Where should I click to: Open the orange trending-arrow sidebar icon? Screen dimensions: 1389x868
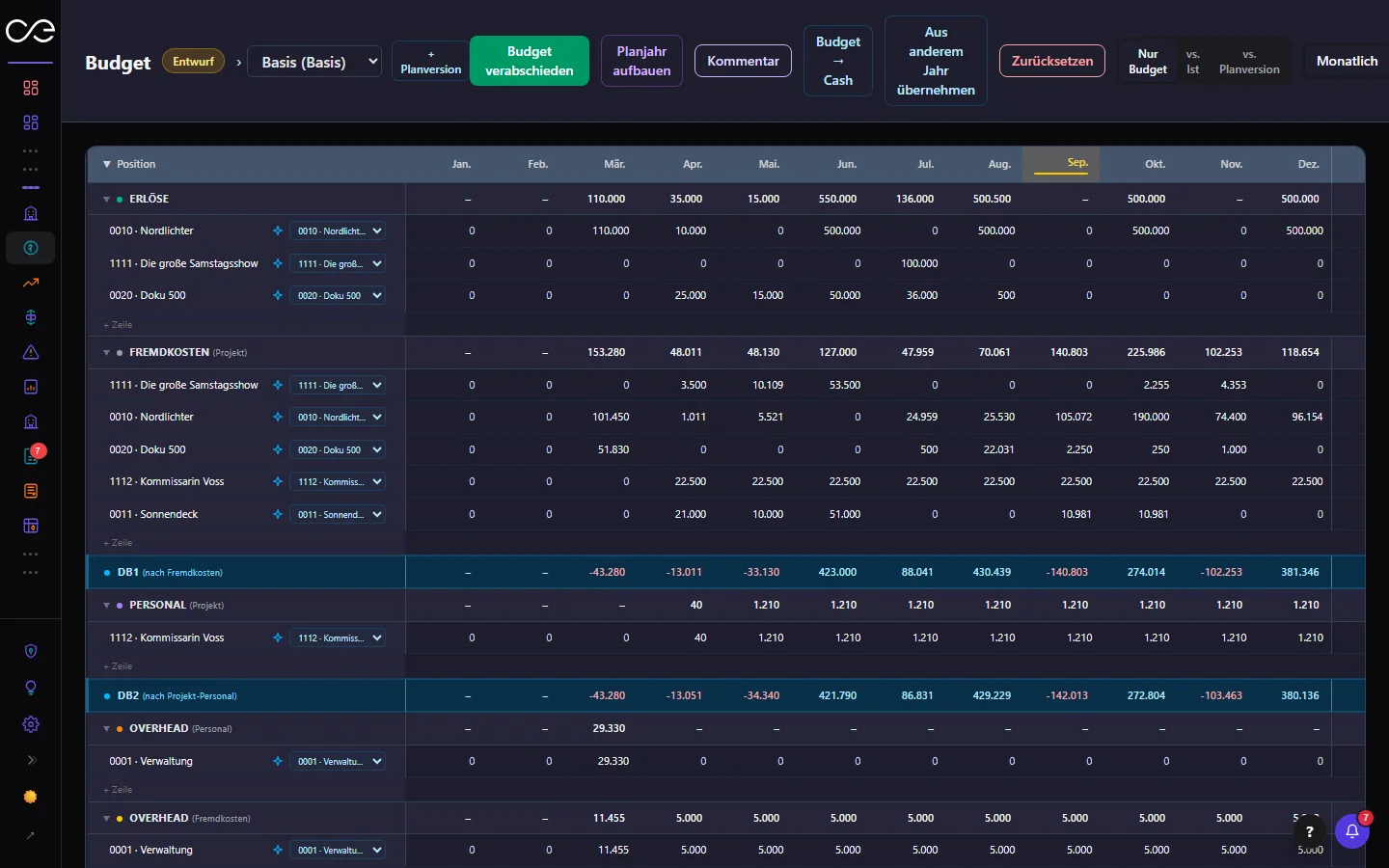point(31,283)
